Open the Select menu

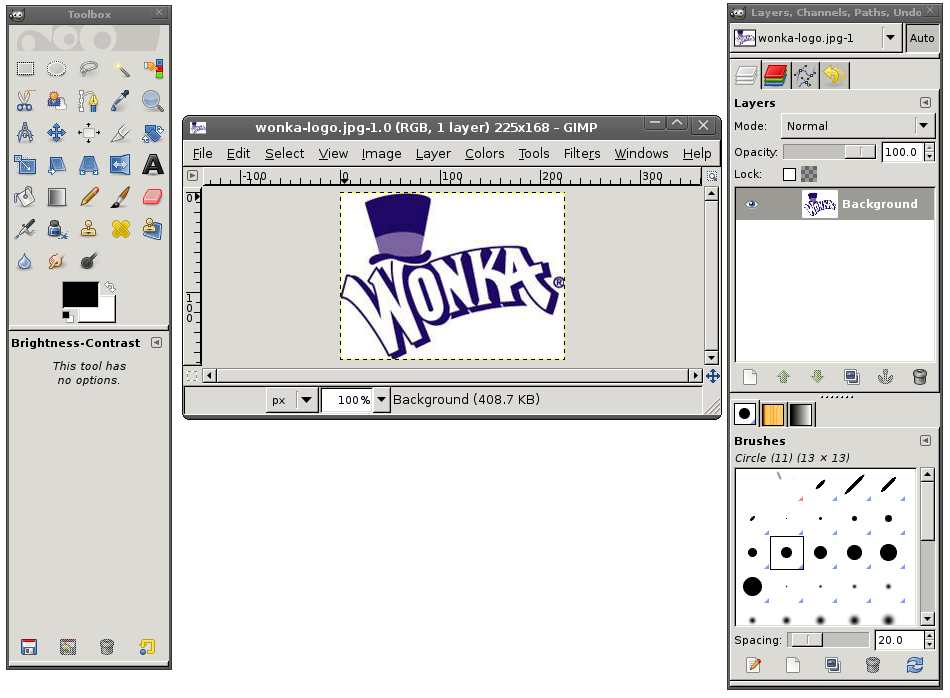click(x=284, y=154)
